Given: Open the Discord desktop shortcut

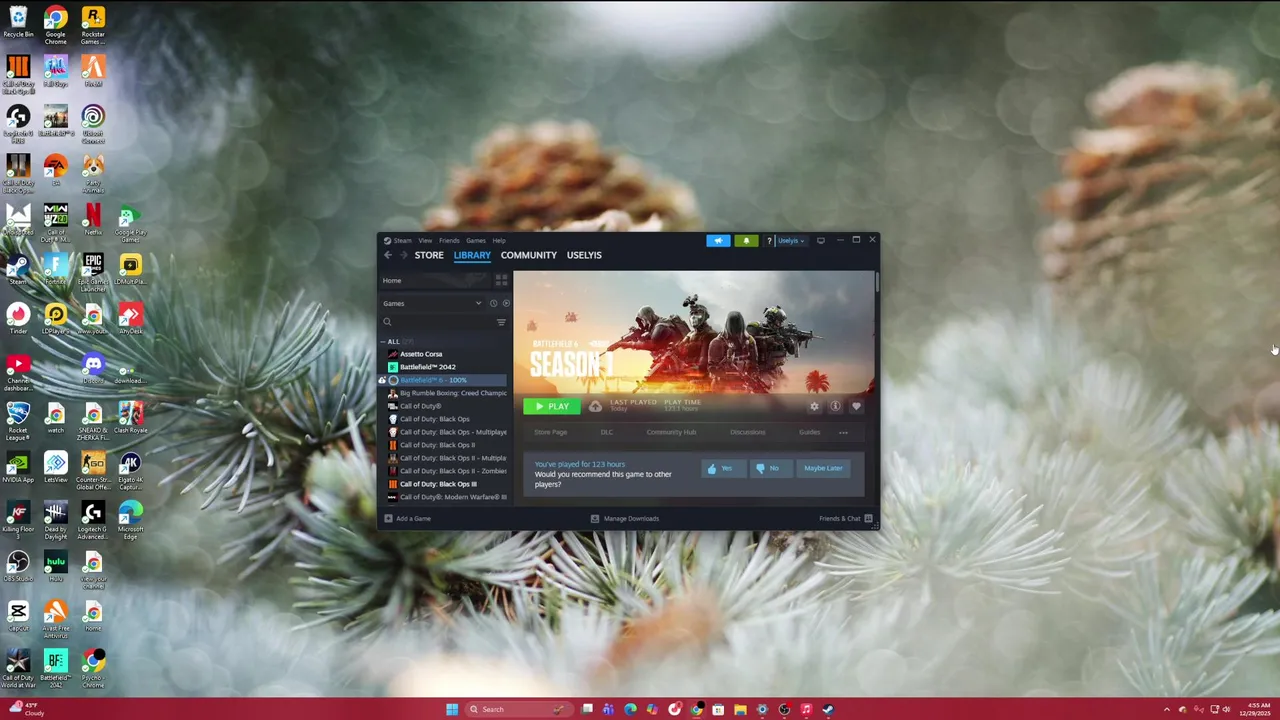Looking at the screenshot, I should coord(93,368).
